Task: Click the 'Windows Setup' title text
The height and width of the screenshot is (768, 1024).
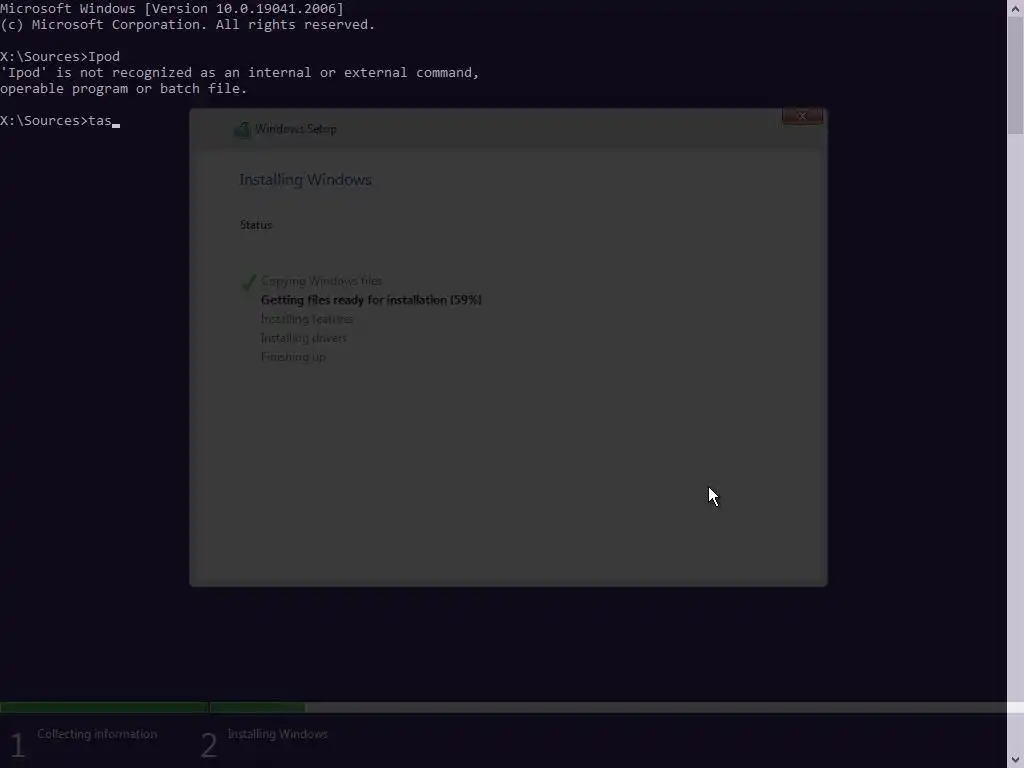Action: point(296,129)
